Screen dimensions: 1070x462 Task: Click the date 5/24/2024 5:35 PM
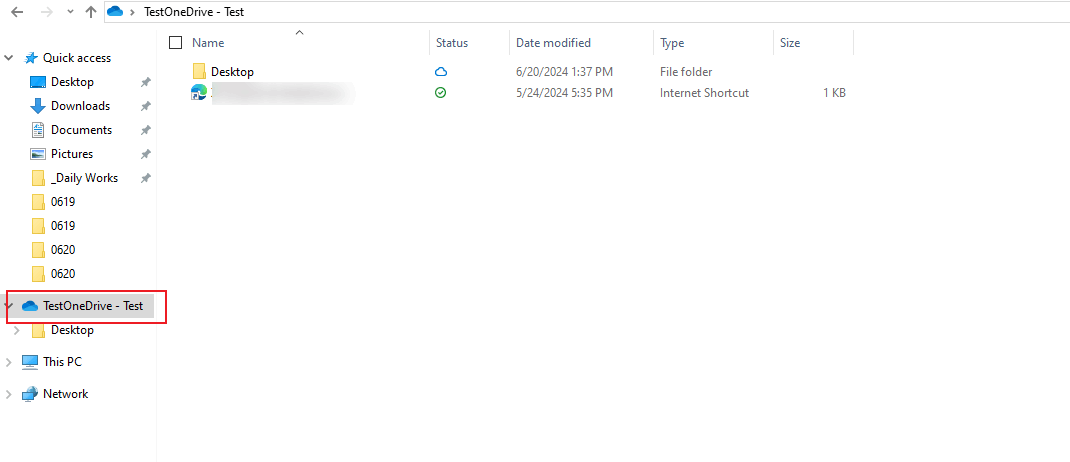(x=564, y=93)
